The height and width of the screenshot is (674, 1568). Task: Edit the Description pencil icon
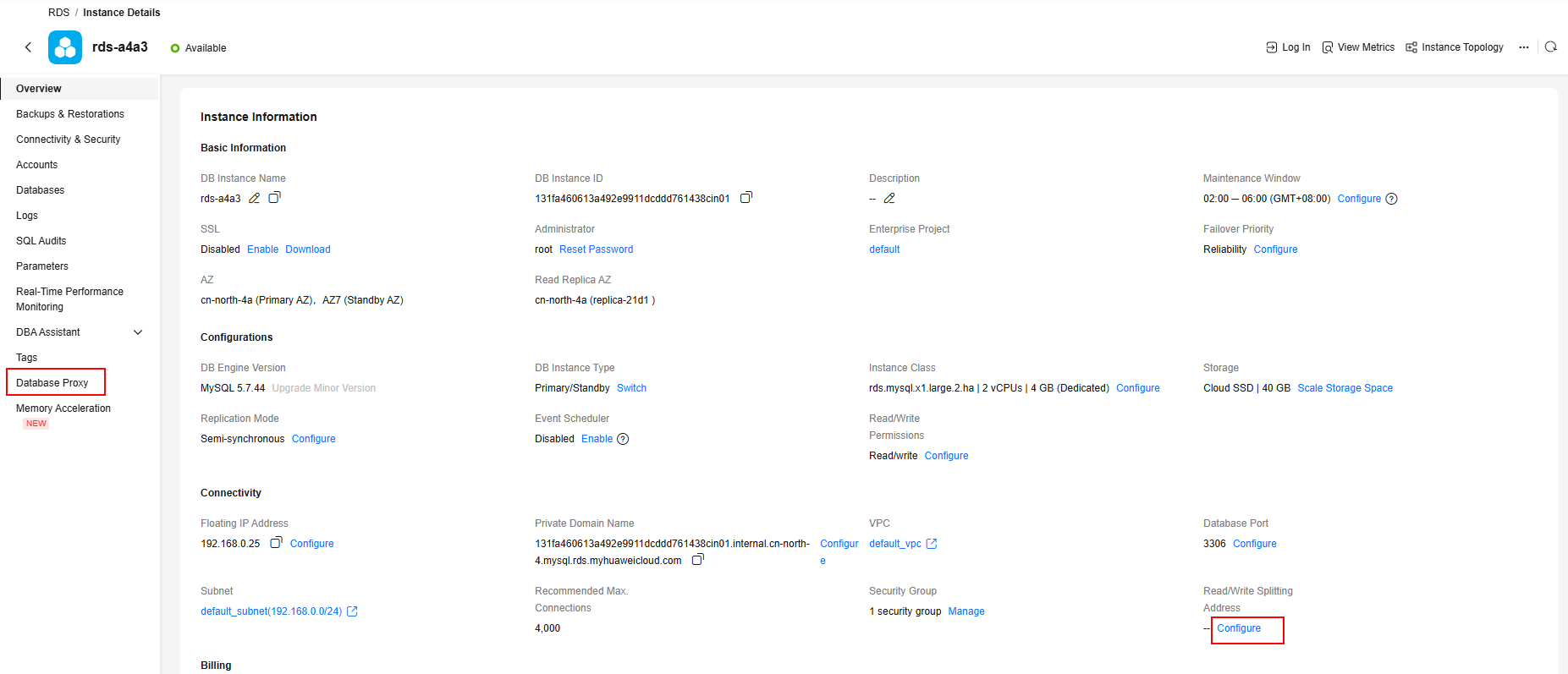coord(889,198)
